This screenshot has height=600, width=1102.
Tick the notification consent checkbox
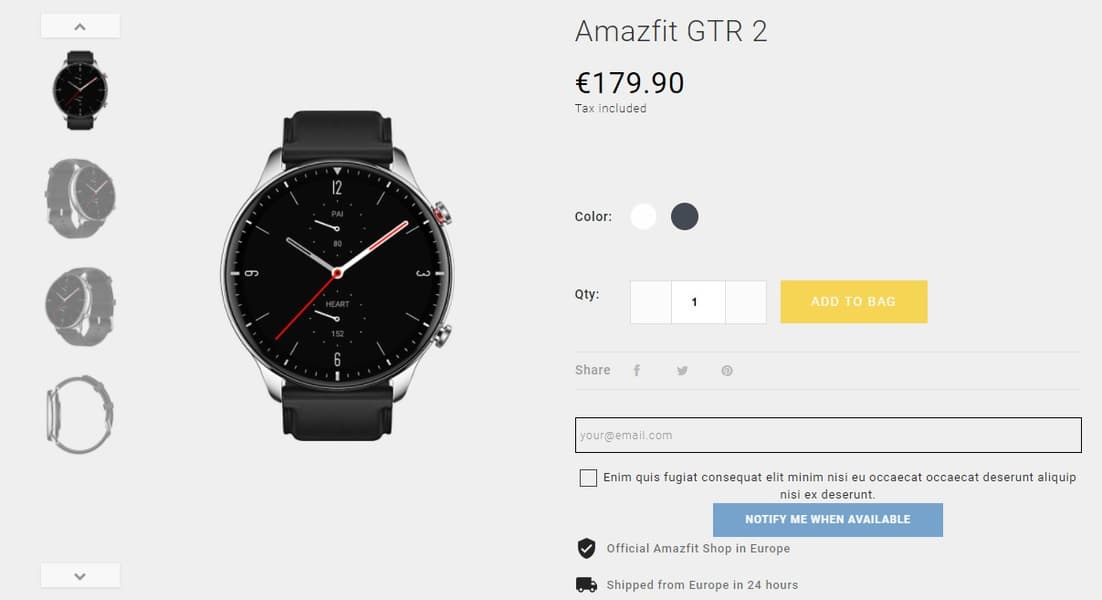pyautogui.click(x=588, y=478)
